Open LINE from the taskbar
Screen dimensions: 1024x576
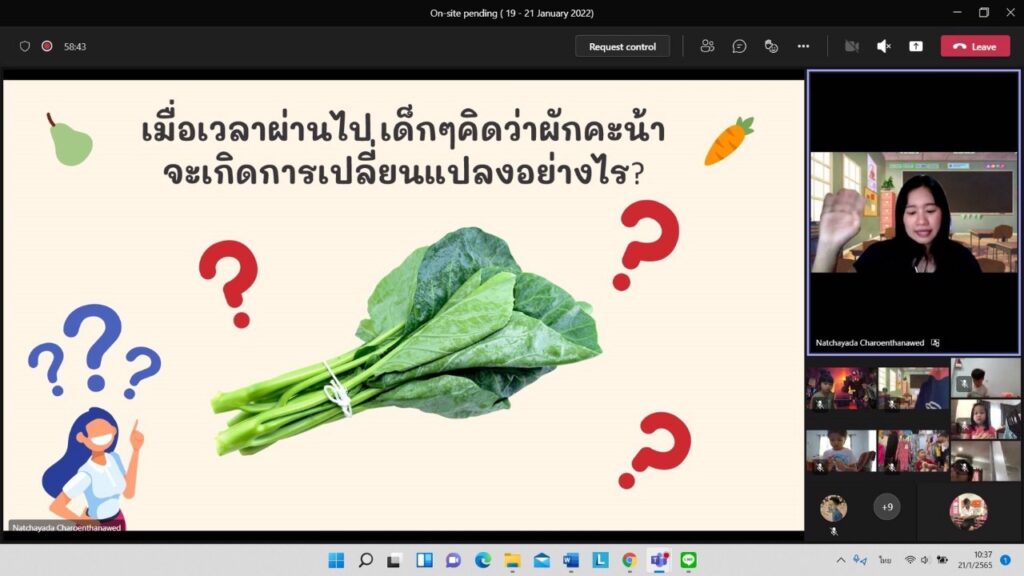[688, 560]
